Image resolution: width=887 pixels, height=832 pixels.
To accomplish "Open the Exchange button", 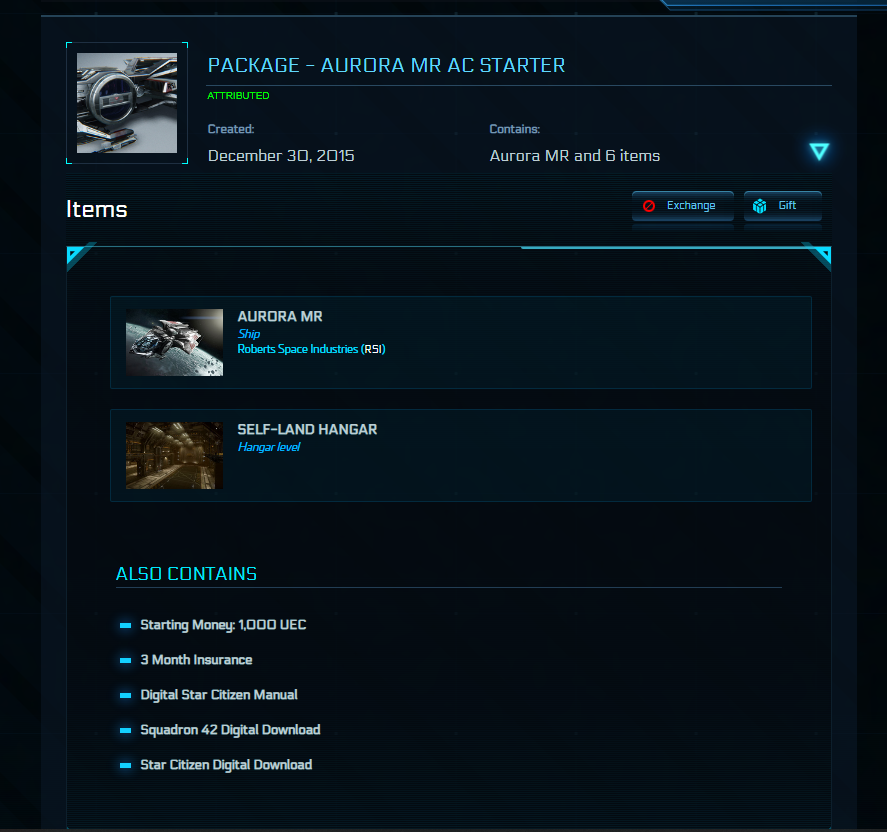I will point(683,206).
